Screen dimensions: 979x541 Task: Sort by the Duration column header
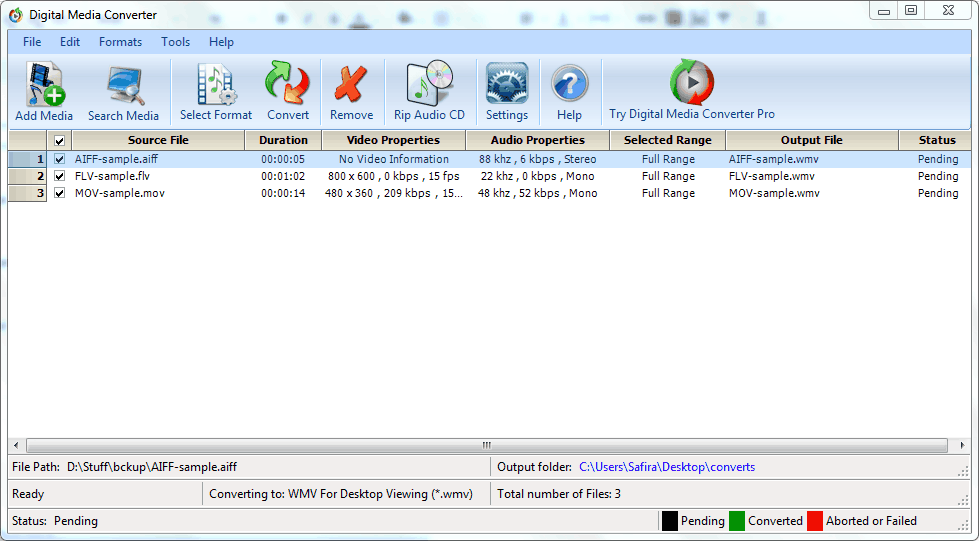coord(283,140)
